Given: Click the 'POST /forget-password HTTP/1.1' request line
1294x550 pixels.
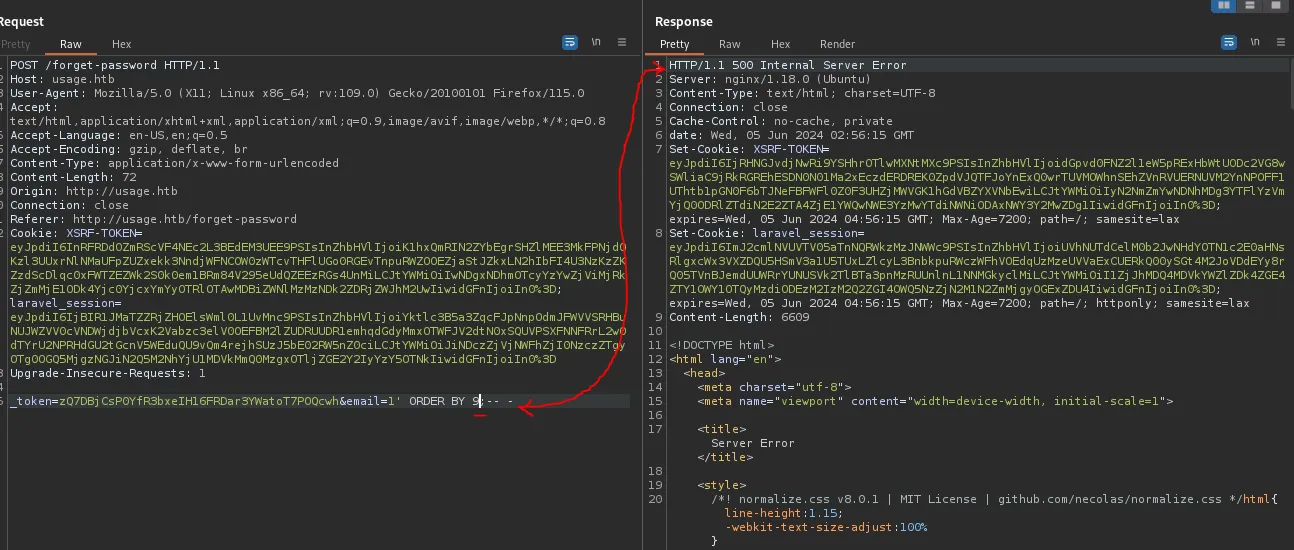Looking at the screenshot, I should click(x=115, y=65).
